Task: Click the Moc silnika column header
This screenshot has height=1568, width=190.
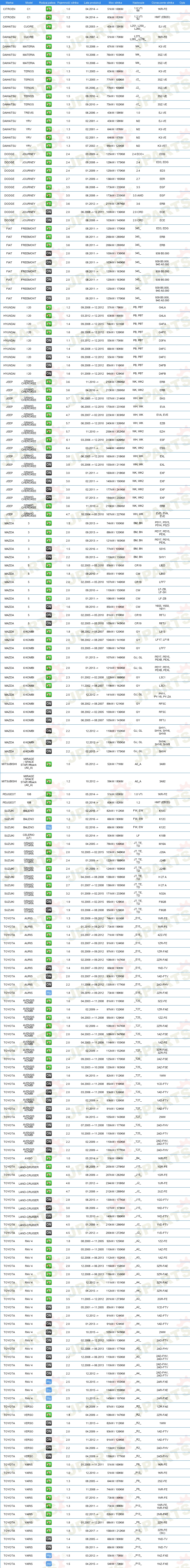Action: [115, 2]
